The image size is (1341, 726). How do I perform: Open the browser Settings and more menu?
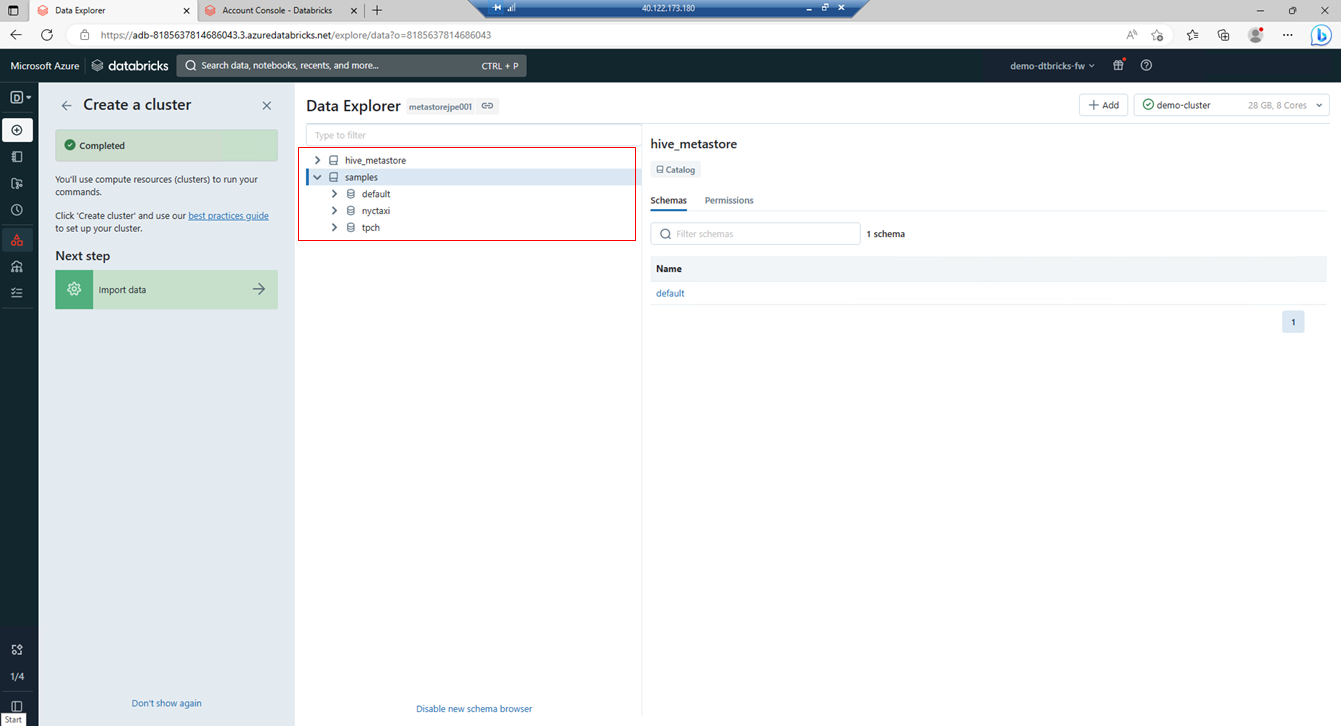click(x=1288, y=35)
